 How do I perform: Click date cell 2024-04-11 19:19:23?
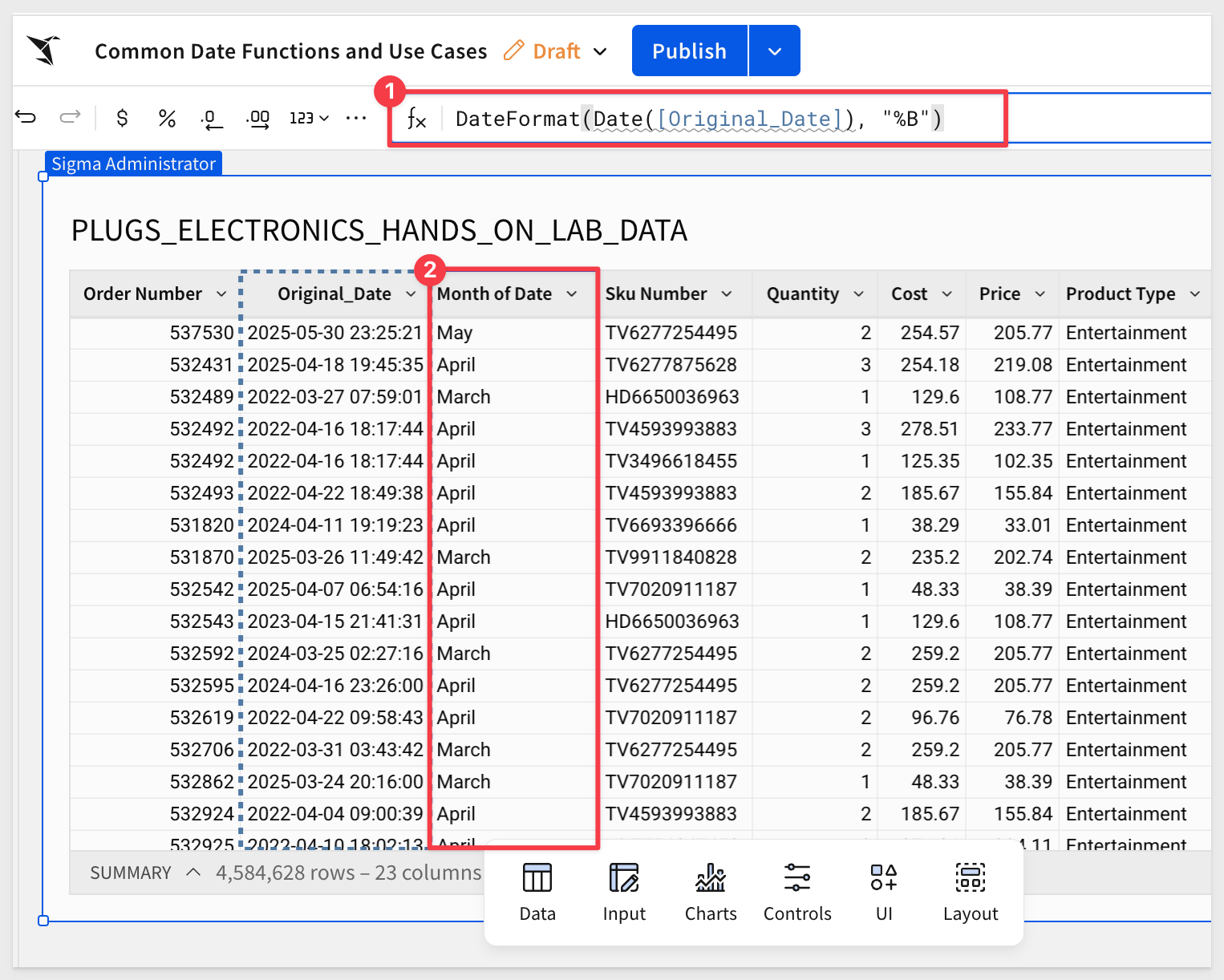click(335, 525)
